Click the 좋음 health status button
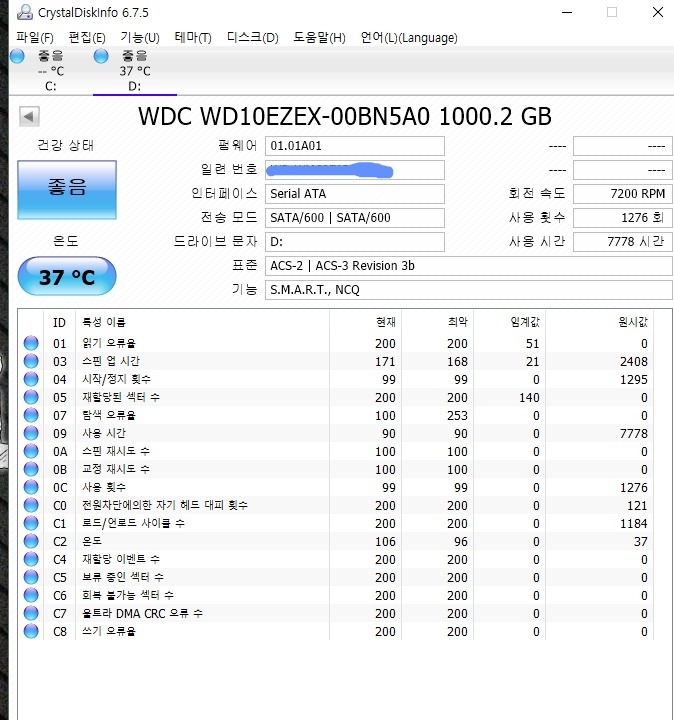Screen dimensions: 674x720 click(67, 190)
